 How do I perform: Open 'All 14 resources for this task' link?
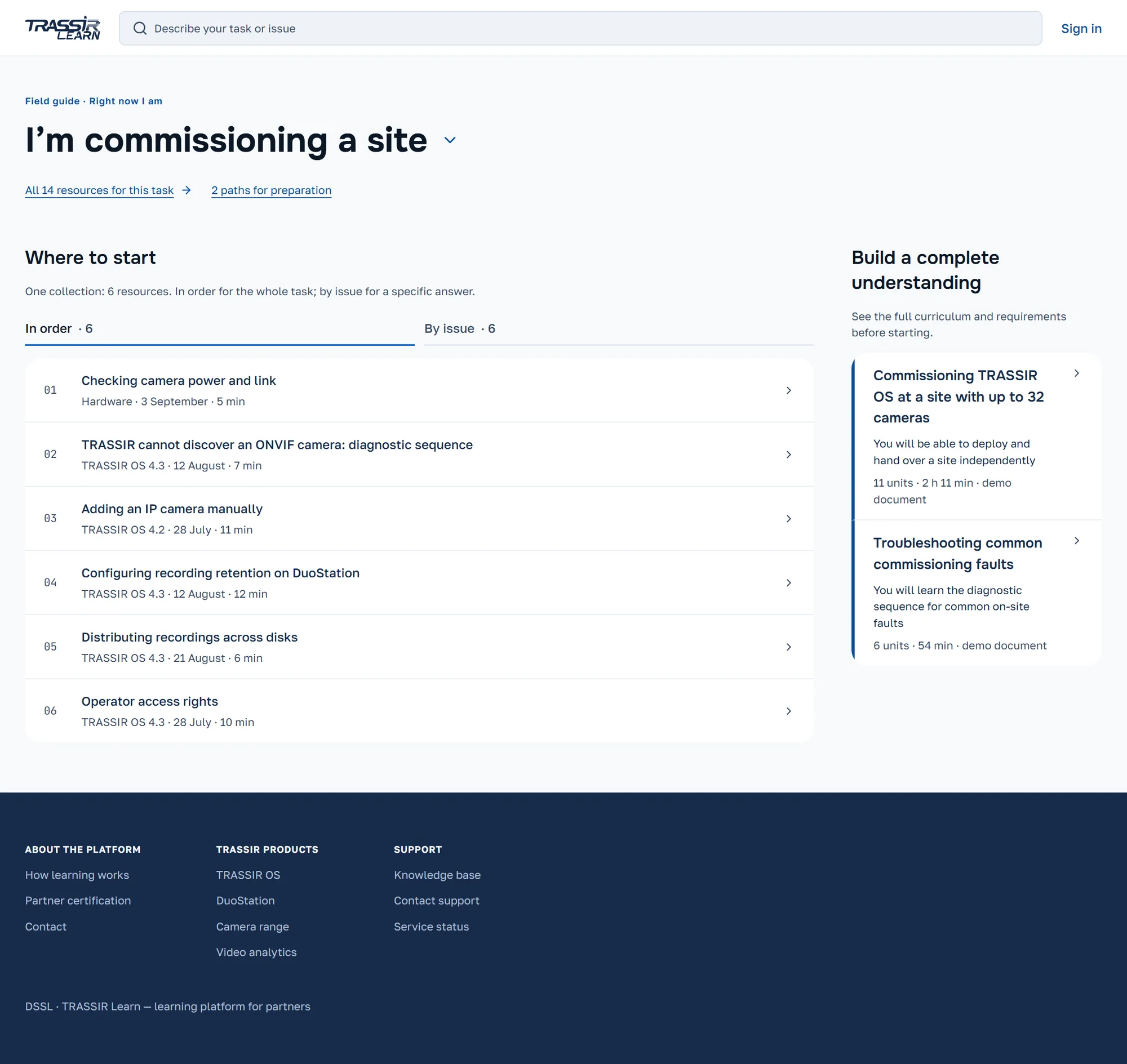[x=99, y=190]
